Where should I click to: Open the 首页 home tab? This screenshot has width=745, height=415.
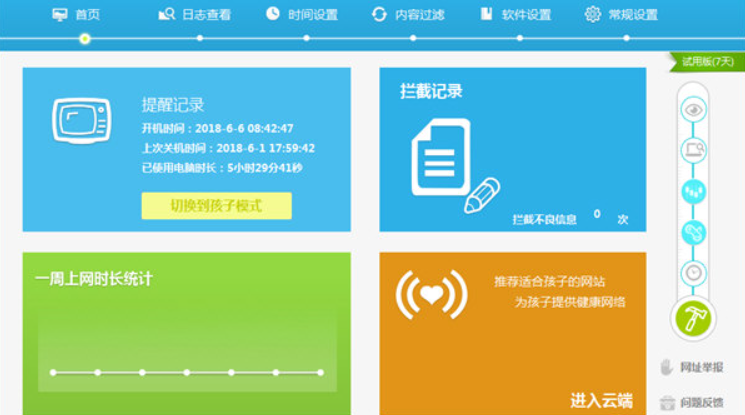[76, 15]
